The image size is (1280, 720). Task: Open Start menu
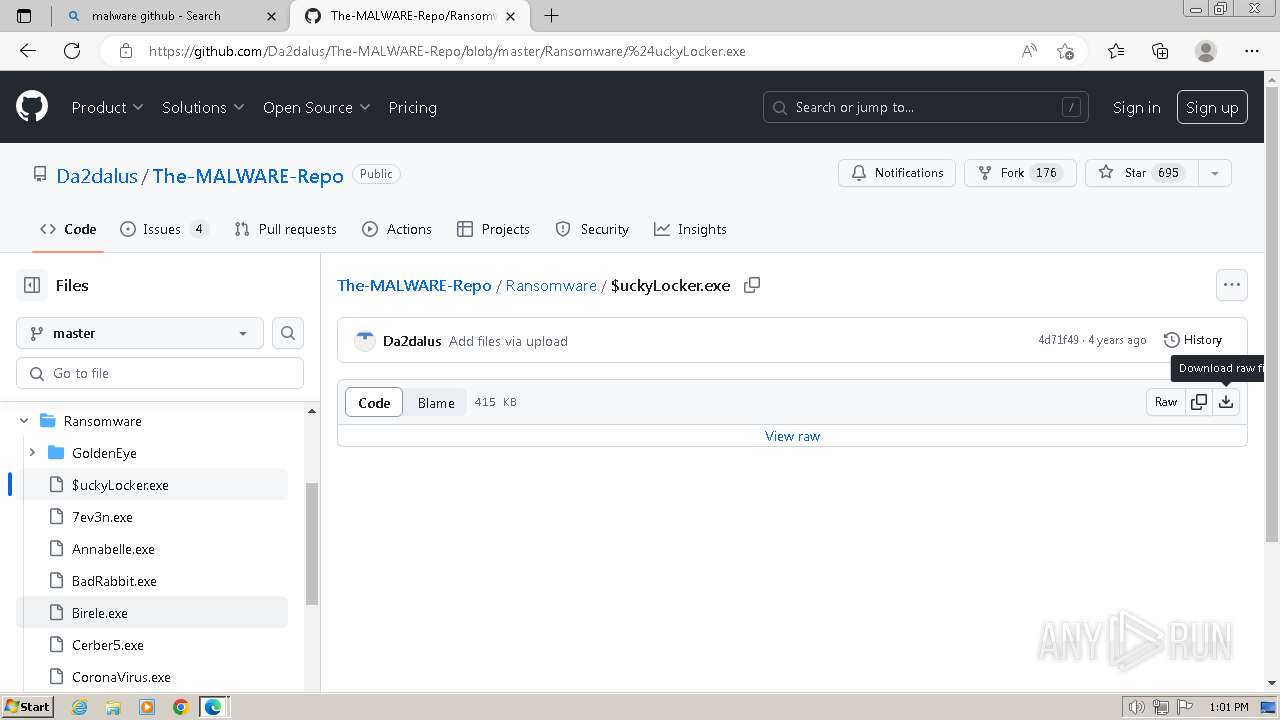pyautogui.click(x=27, y=707)
